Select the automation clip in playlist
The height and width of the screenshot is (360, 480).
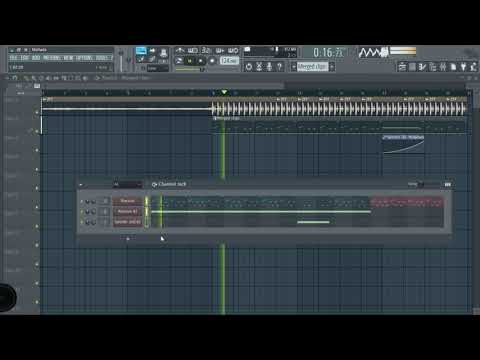click(x=403, y=145)
